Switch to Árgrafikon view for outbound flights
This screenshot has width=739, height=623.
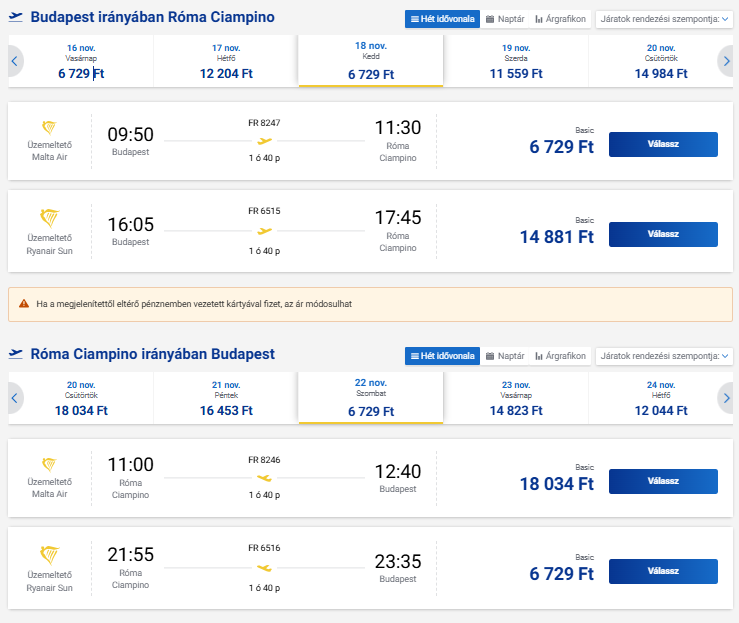pyautogui.click(x=560, y=19)
